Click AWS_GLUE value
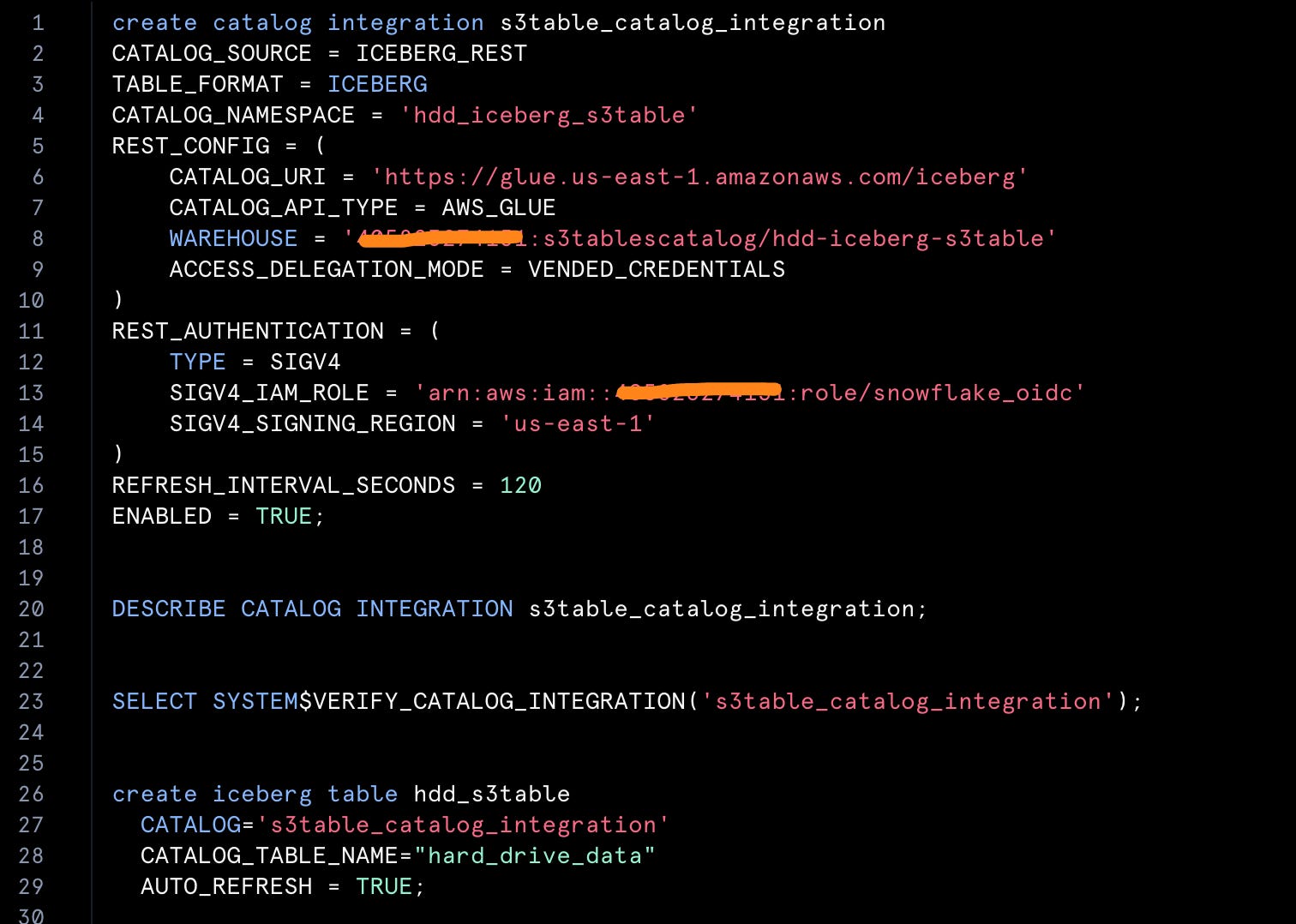1296x924 pixels. tap(499, 208)
